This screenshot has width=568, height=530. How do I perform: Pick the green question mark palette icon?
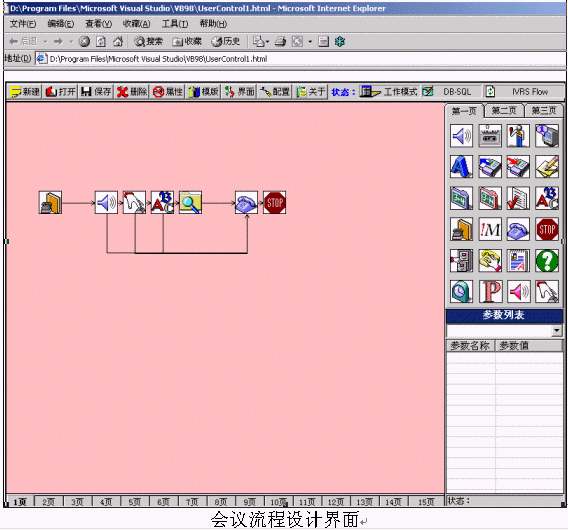[547, 260]
